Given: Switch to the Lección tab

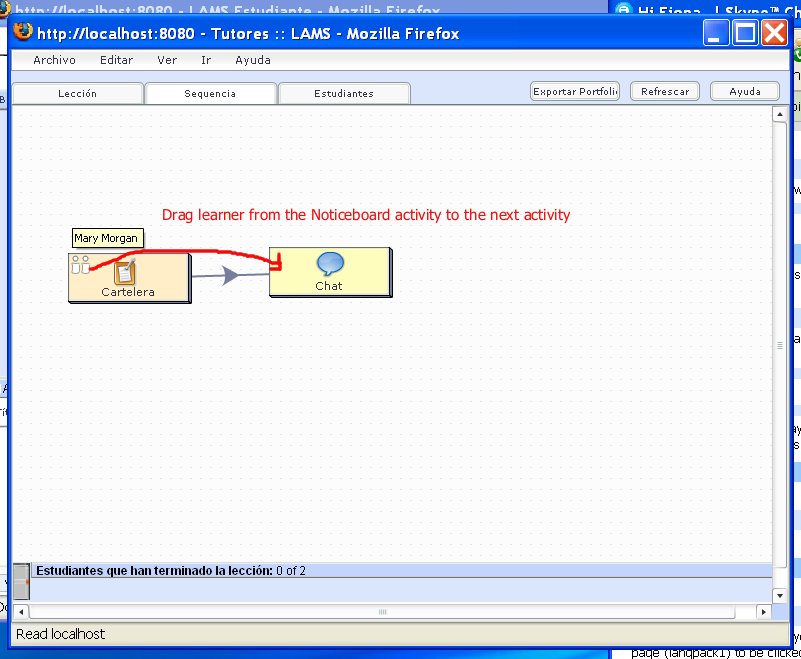Looking at the screenshot, I should [77, 93].
